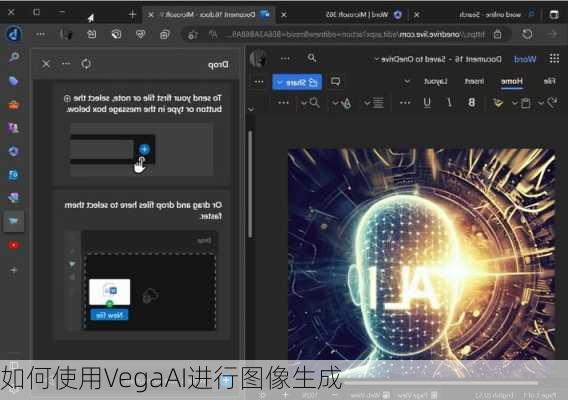
Task: Switch to the Insert ribbon tab
Action: (x=474, y=81)
